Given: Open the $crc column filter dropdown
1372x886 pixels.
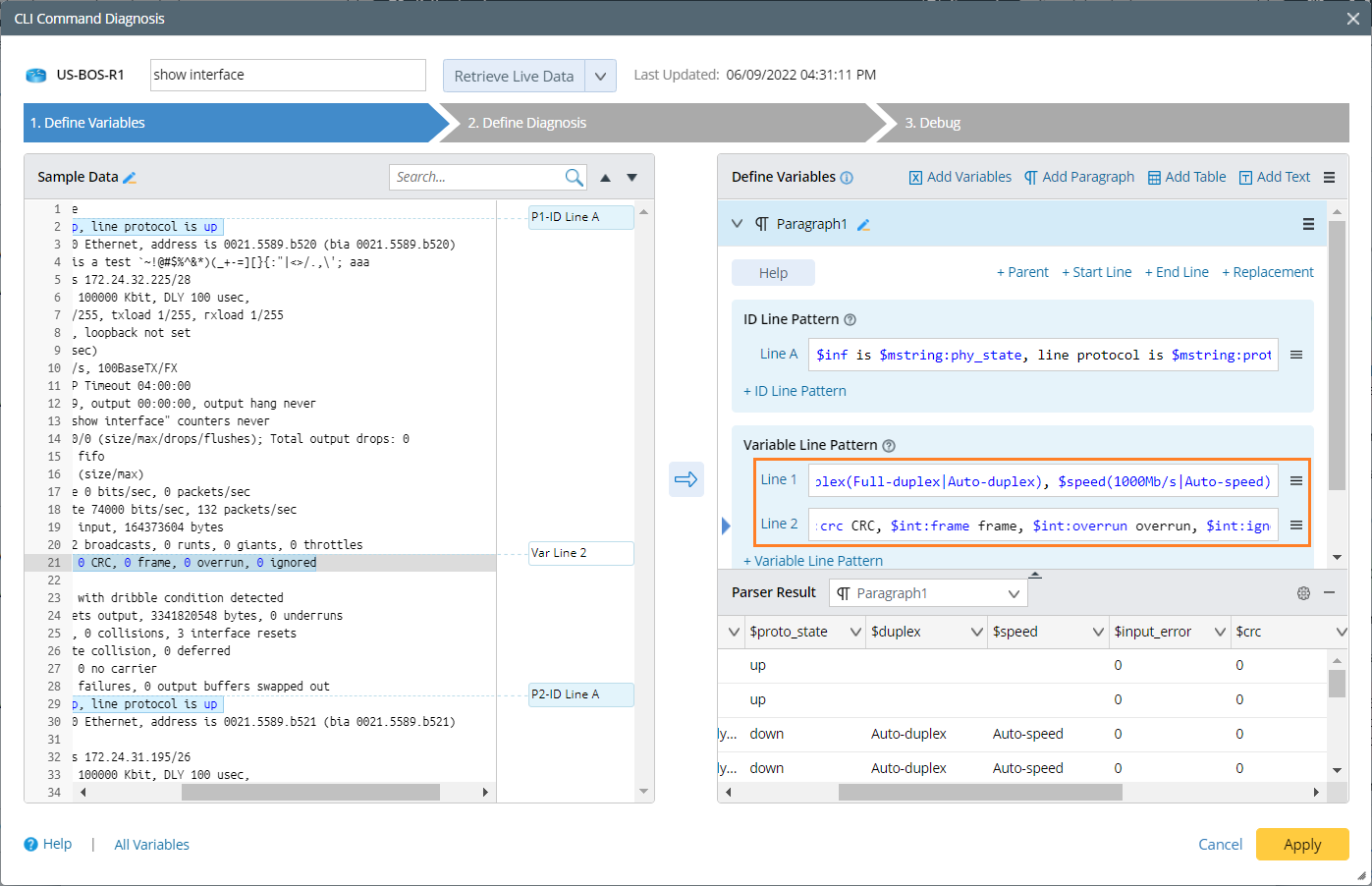Looking at the screenshot, I should pos(1341,632).
